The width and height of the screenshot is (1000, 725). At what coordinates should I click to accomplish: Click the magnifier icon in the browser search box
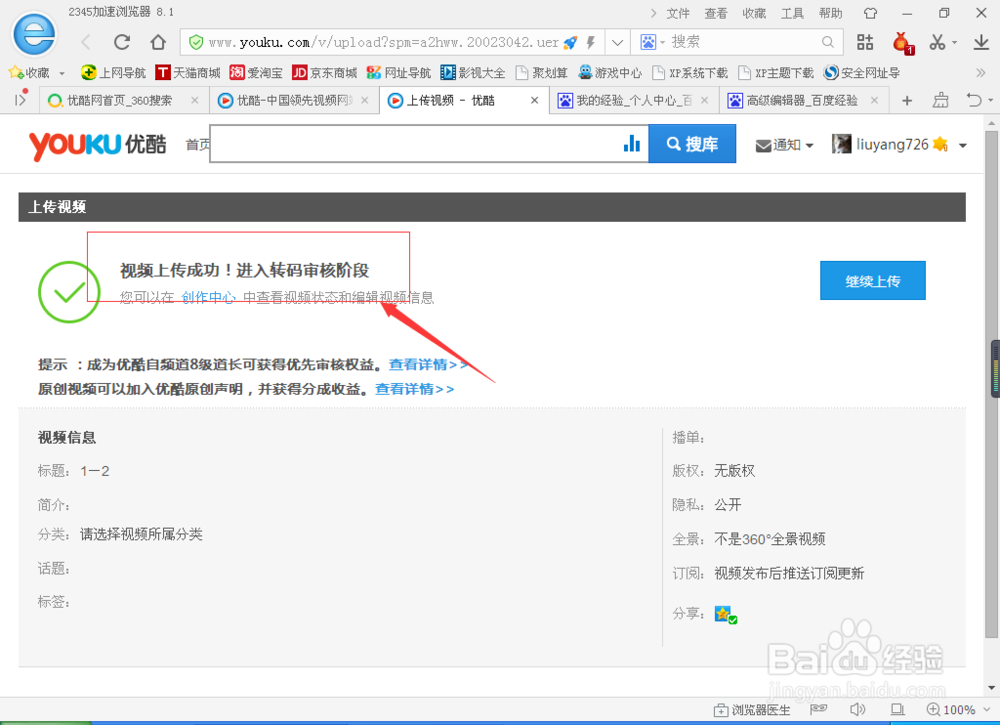[828, 42]
